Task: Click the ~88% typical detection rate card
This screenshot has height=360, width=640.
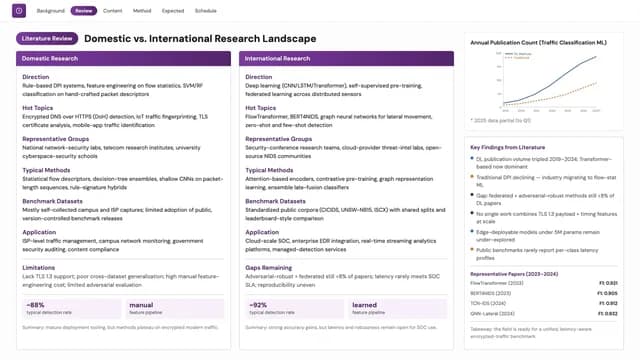Action: [x=71, y=309]
